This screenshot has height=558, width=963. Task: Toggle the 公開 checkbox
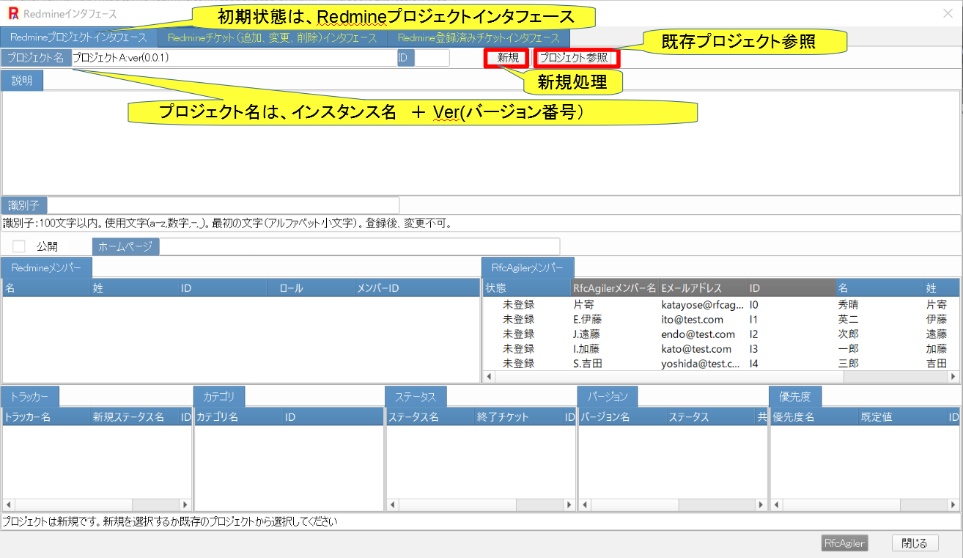pos(19,247)
